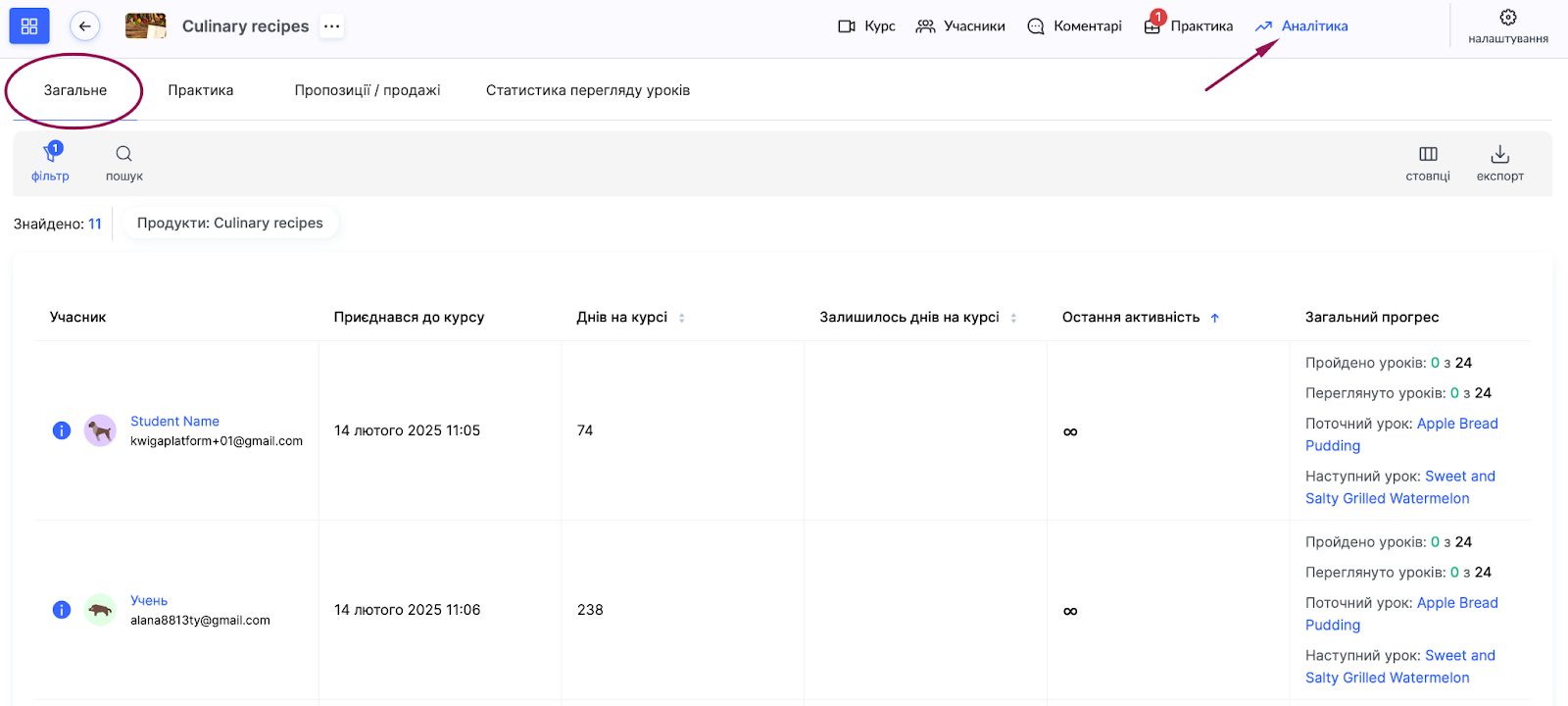Open the three-dots menu beside Culinary recipes
This screenshot has height=706, width=1568.
click(332, 26)
